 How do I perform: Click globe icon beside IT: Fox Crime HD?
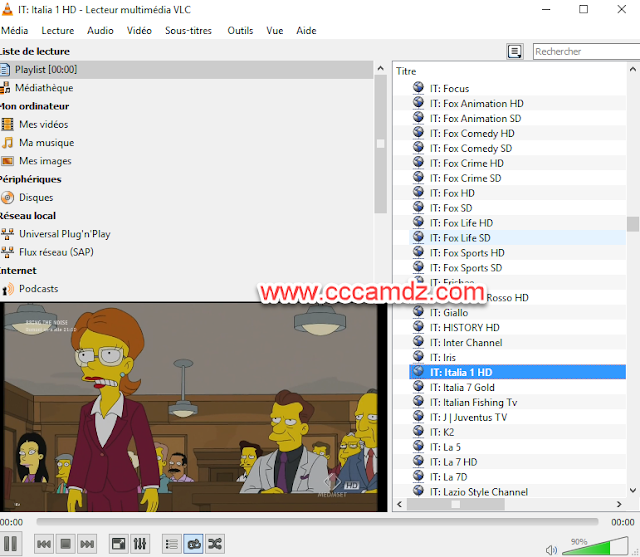[418, 162]
